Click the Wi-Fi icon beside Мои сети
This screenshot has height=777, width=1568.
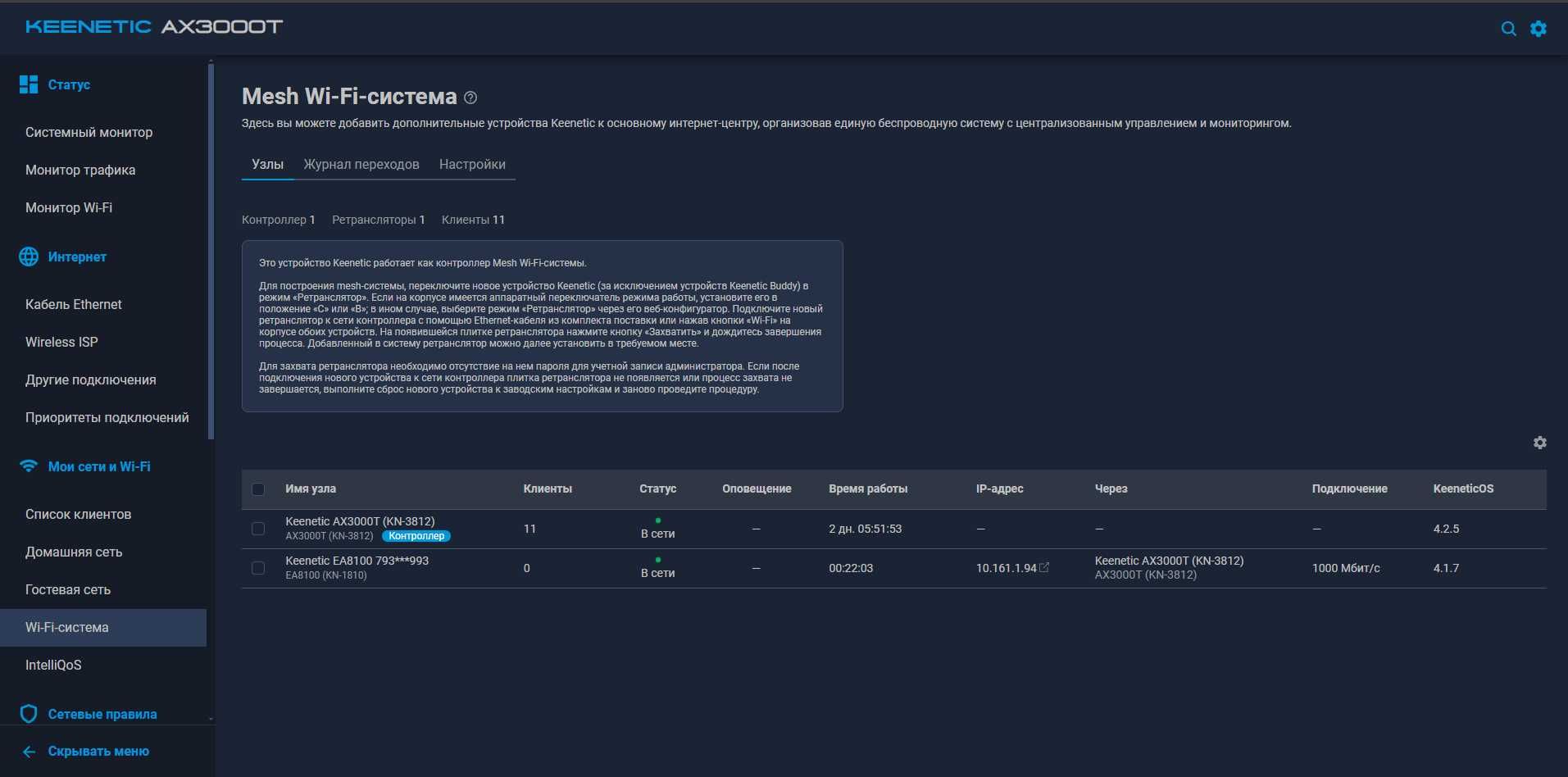click(x=29, y=466)
